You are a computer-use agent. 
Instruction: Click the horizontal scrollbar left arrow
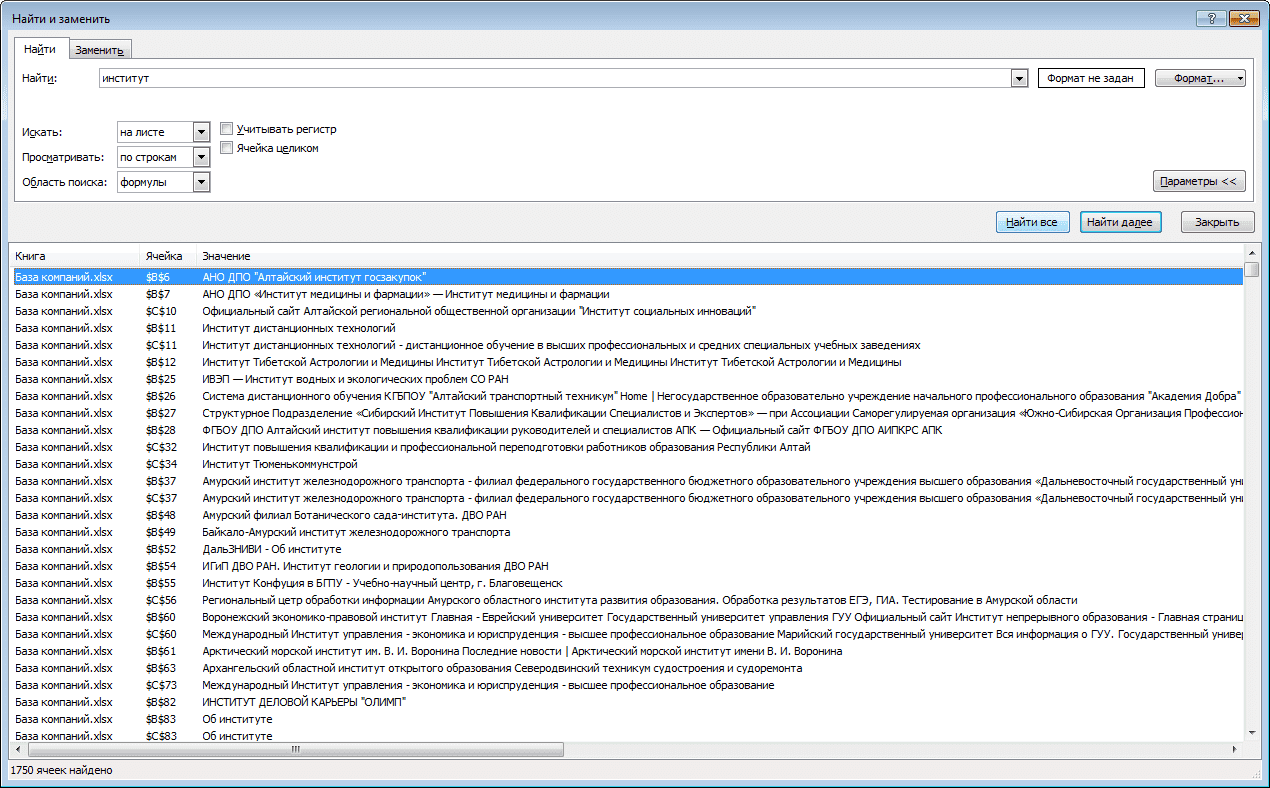(18, 749)
